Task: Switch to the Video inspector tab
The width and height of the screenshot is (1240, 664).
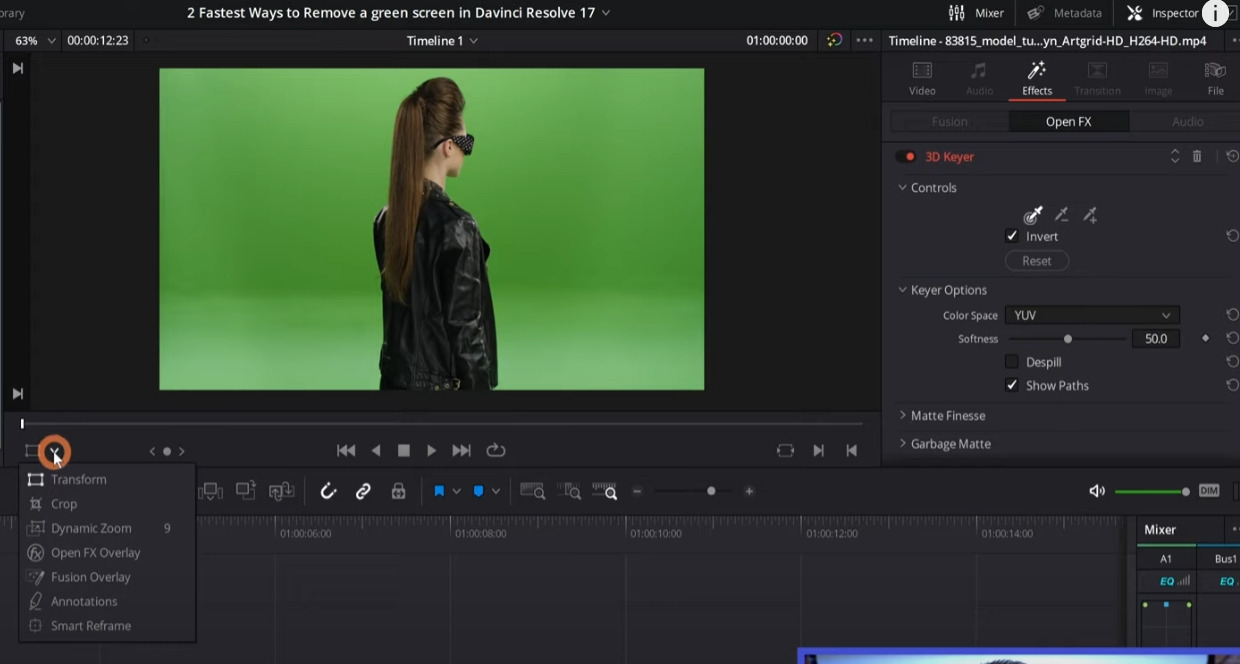Action: 922,78
